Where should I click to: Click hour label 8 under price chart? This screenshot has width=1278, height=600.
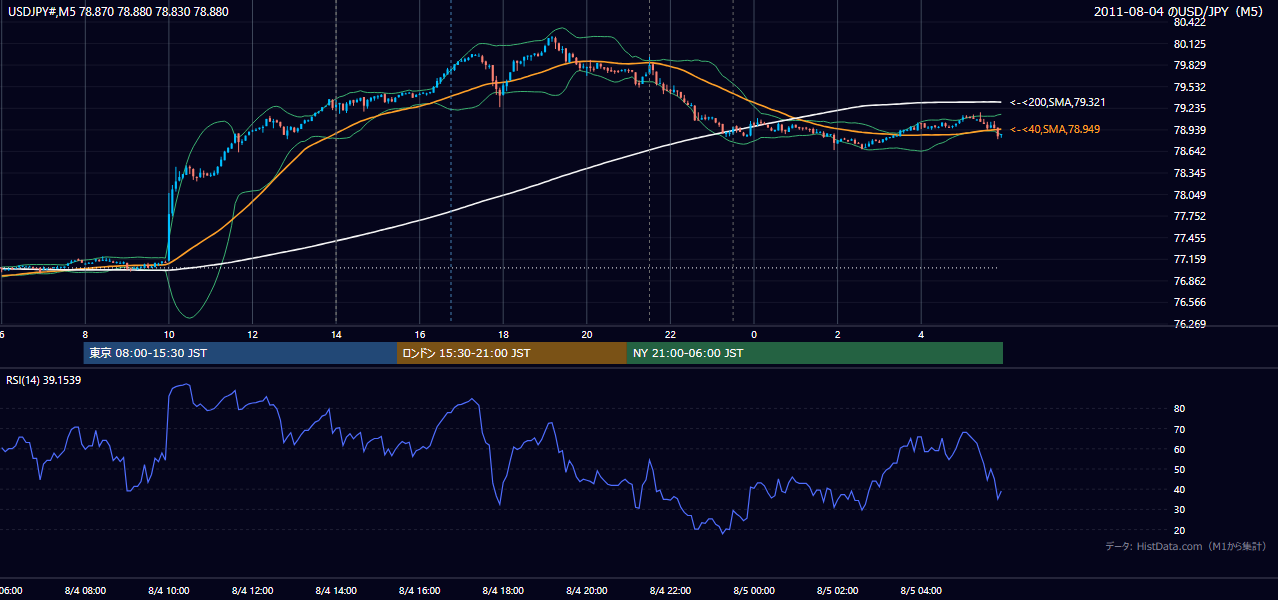[x=85, y=334]
